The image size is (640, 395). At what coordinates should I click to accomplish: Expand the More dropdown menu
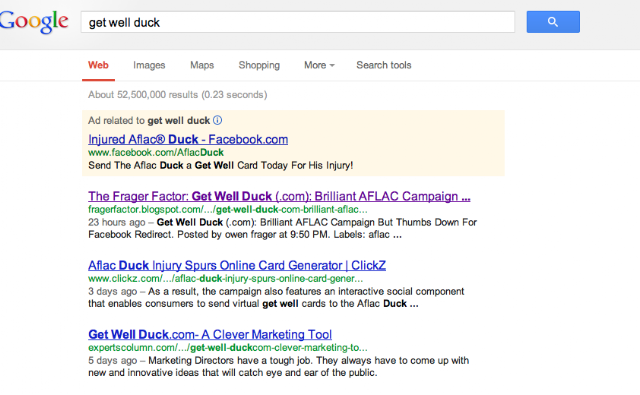[319, 65]
